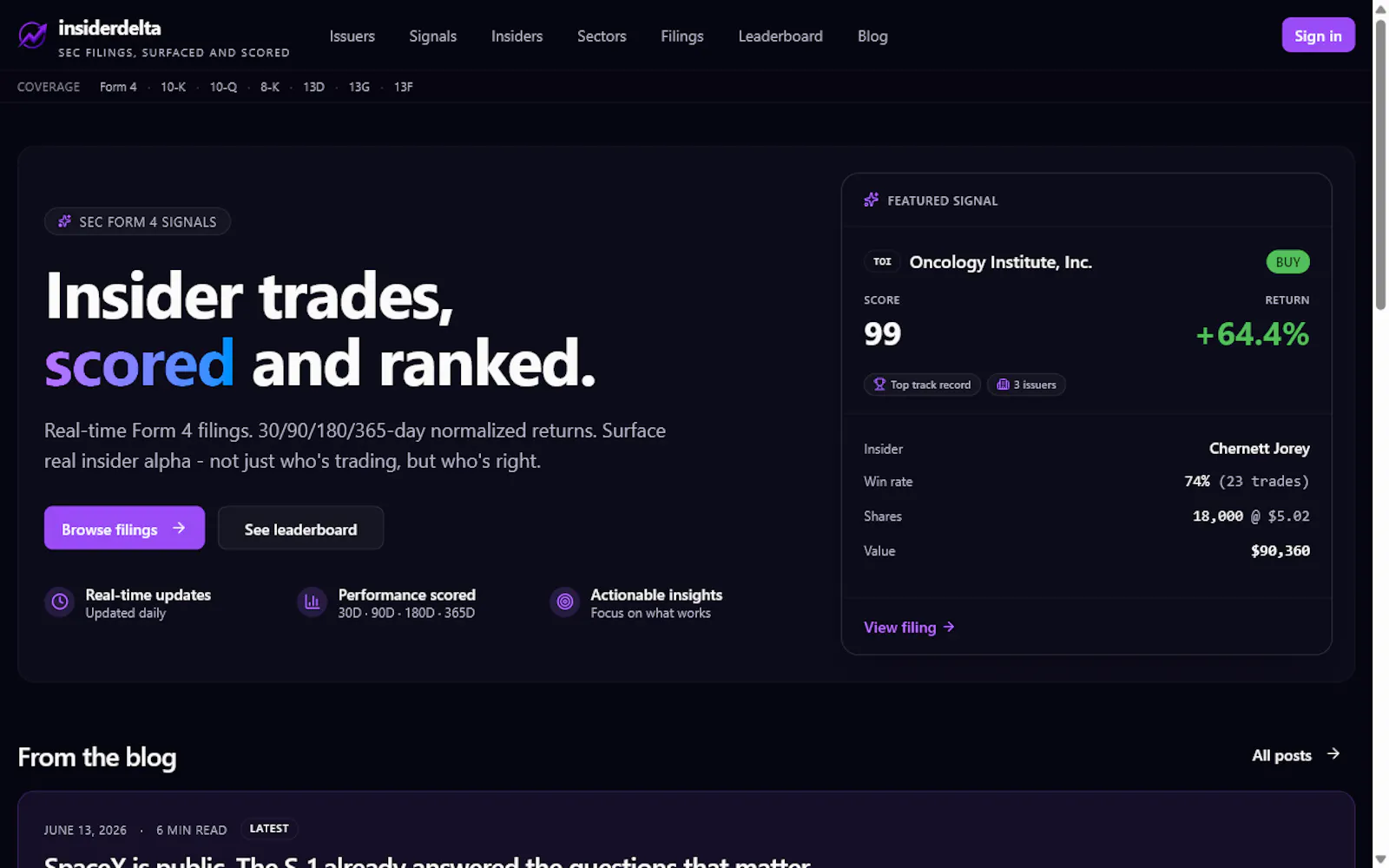Select 10-K in coverage bar
Image resolution: width=1389 pixels, height=868 pixels.
(173, 87)
